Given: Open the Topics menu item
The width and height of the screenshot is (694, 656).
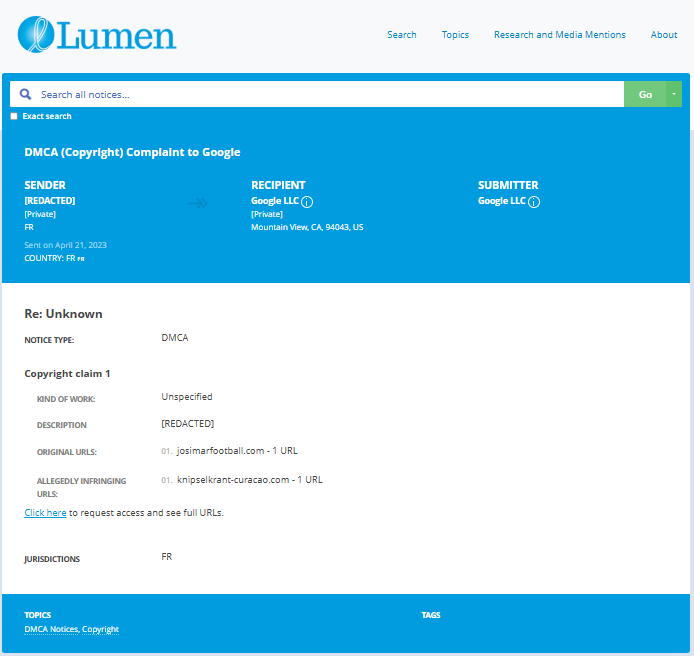Looking at the screenshot, I should coord(455,35).
